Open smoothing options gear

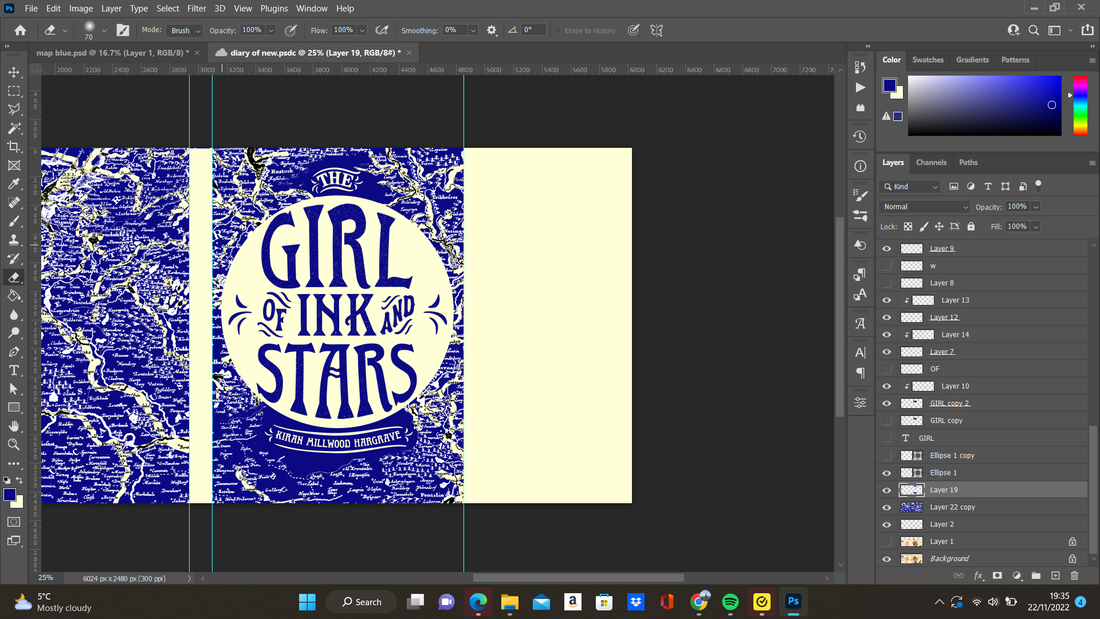[492, 30]
